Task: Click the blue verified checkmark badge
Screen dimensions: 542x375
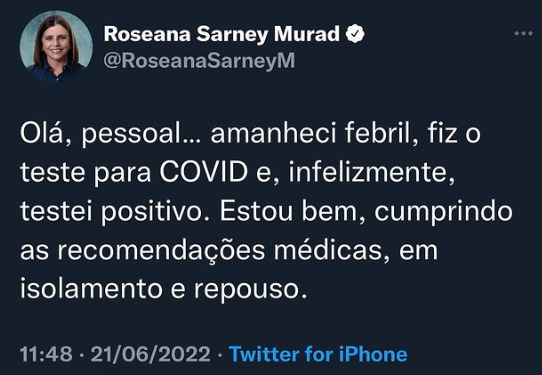Action: pos(355,34)
